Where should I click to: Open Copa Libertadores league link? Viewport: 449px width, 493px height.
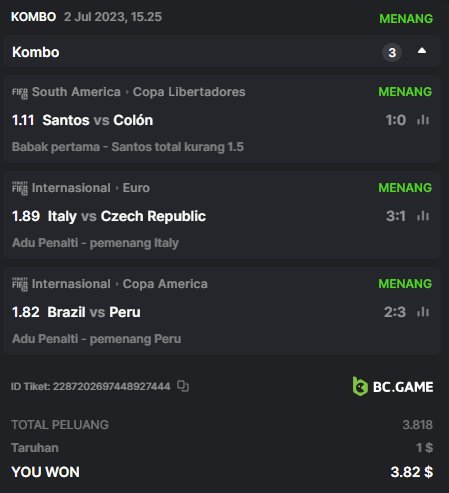189,92
